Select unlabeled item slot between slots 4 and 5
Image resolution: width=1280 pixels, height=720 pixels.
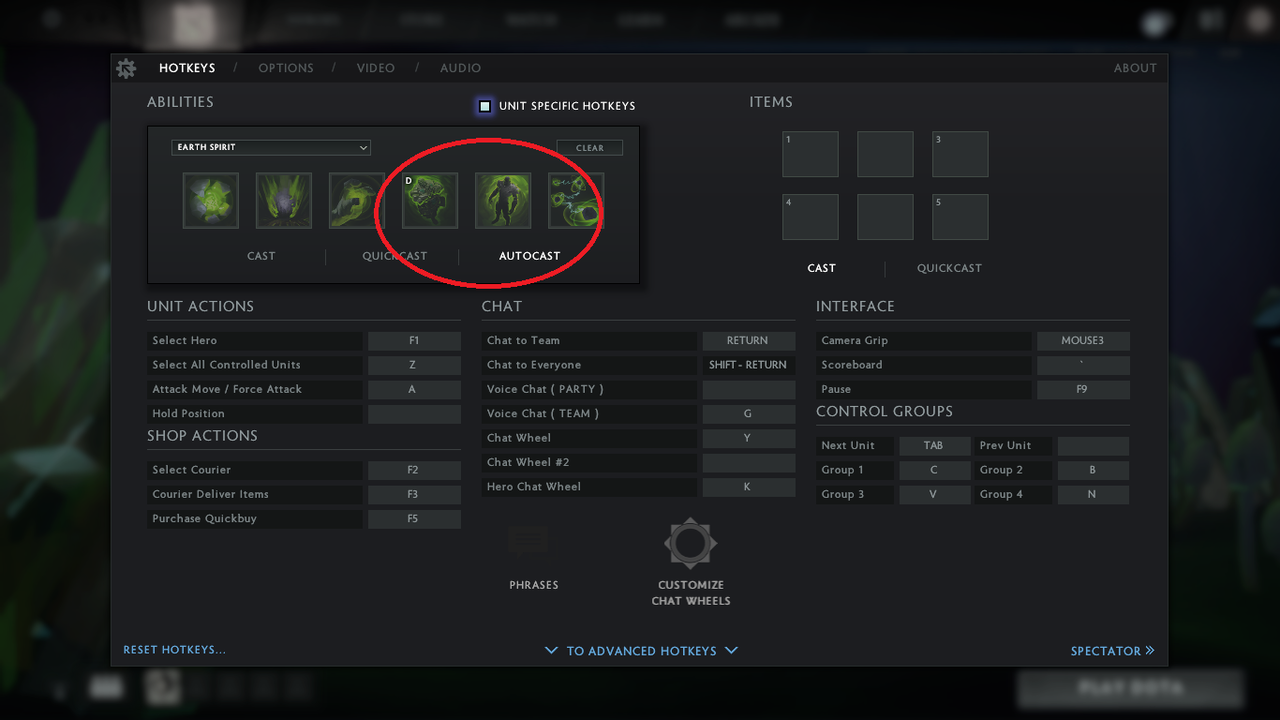click(x=885, y=217)
